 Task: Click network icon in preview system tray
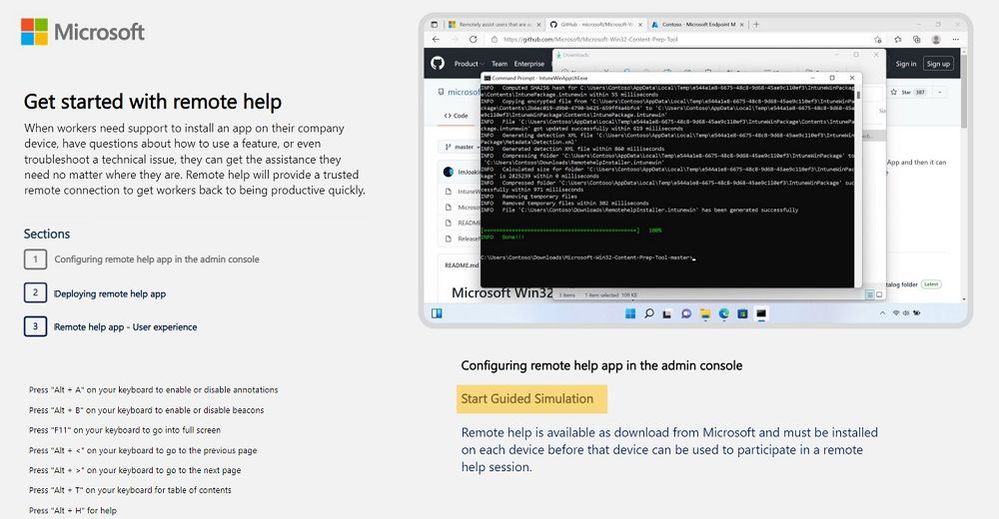click(896, 313)
